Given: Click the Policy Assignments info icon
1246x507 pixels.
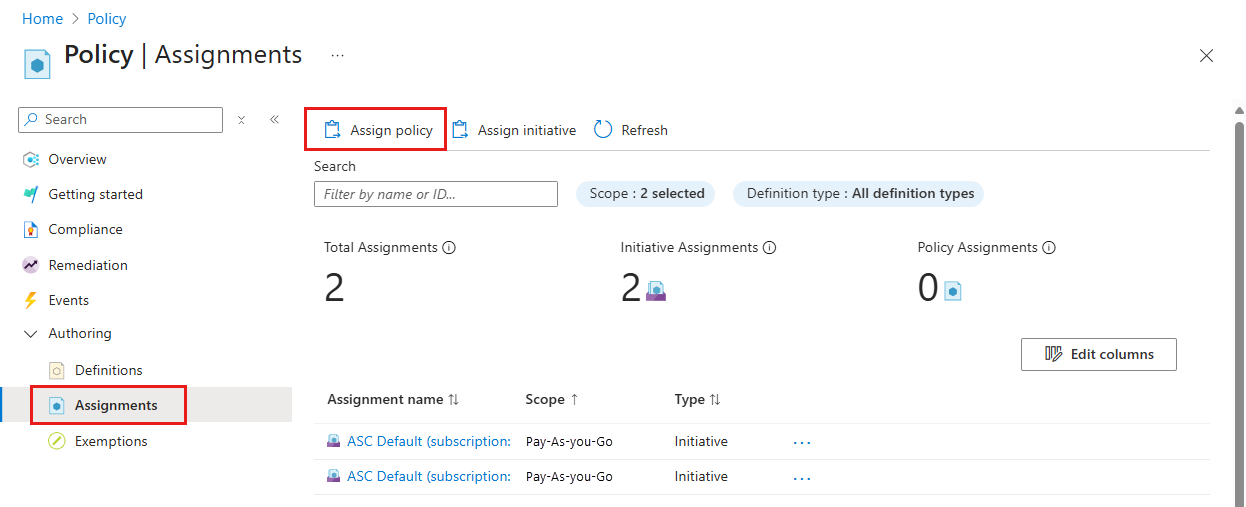Looking at the screenshot, I should coord(1049,248).
